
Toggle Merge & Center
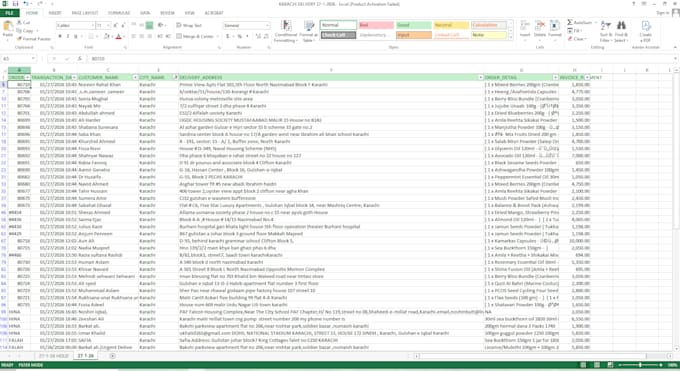[195, 36]
